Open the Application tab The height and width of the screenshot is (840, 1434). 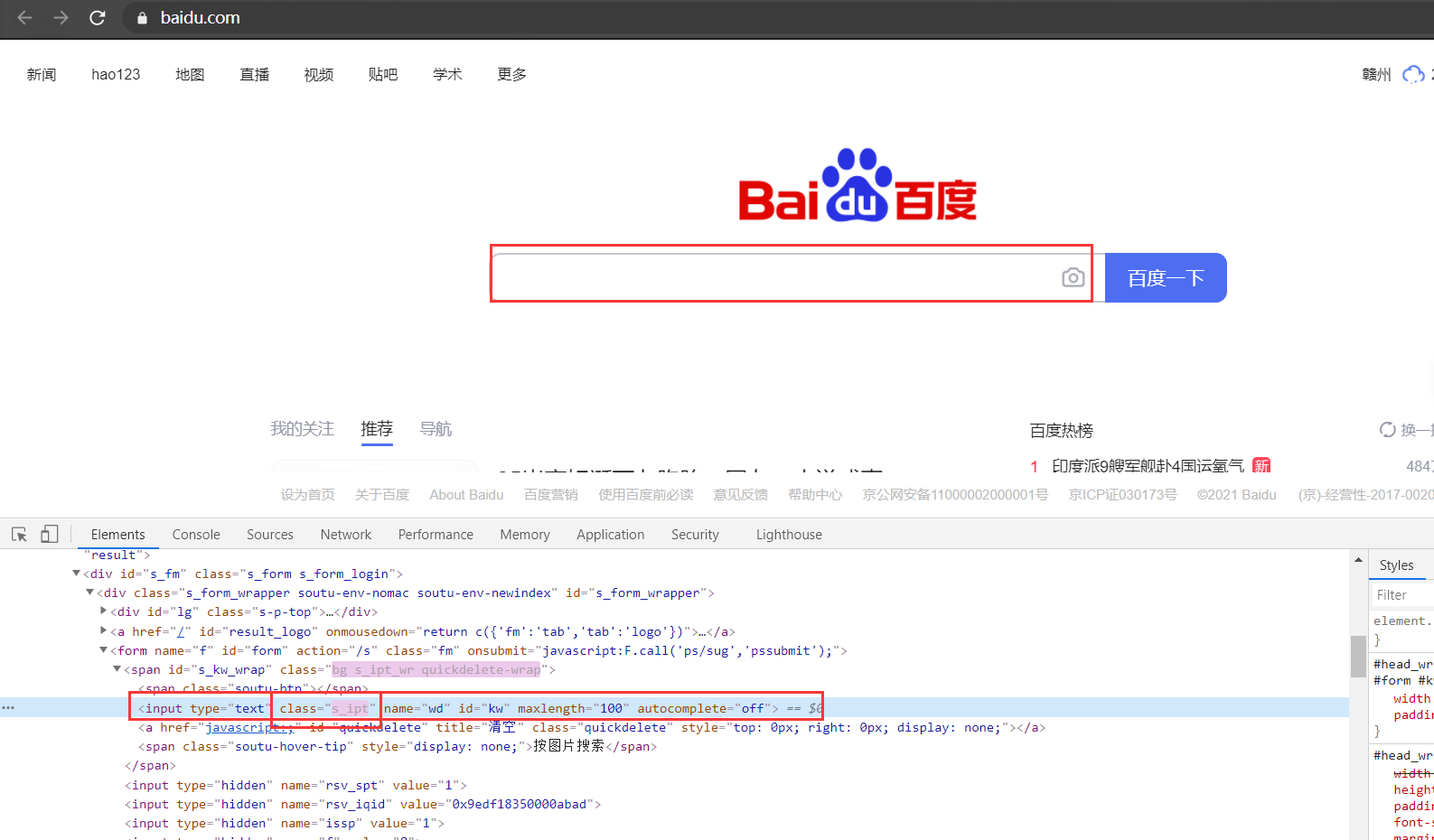611,535
